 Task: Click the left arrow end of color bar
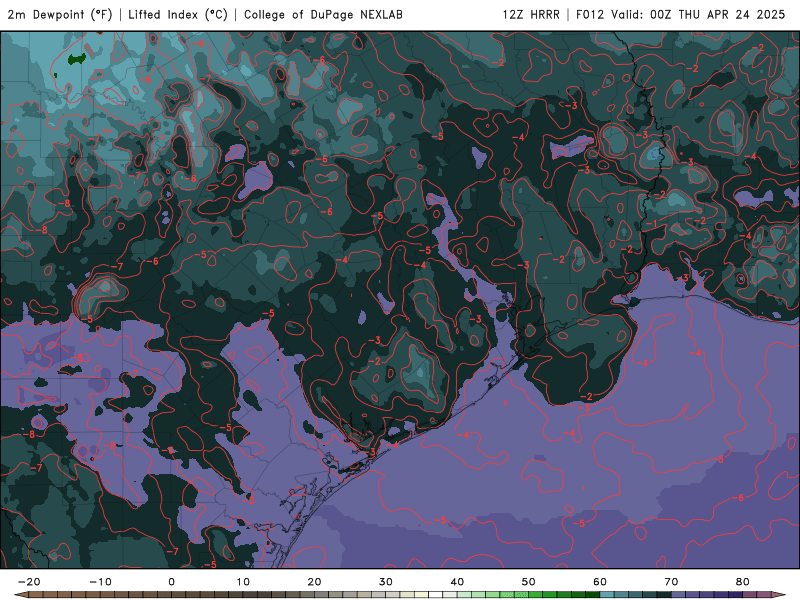click(x=21, y=594)
